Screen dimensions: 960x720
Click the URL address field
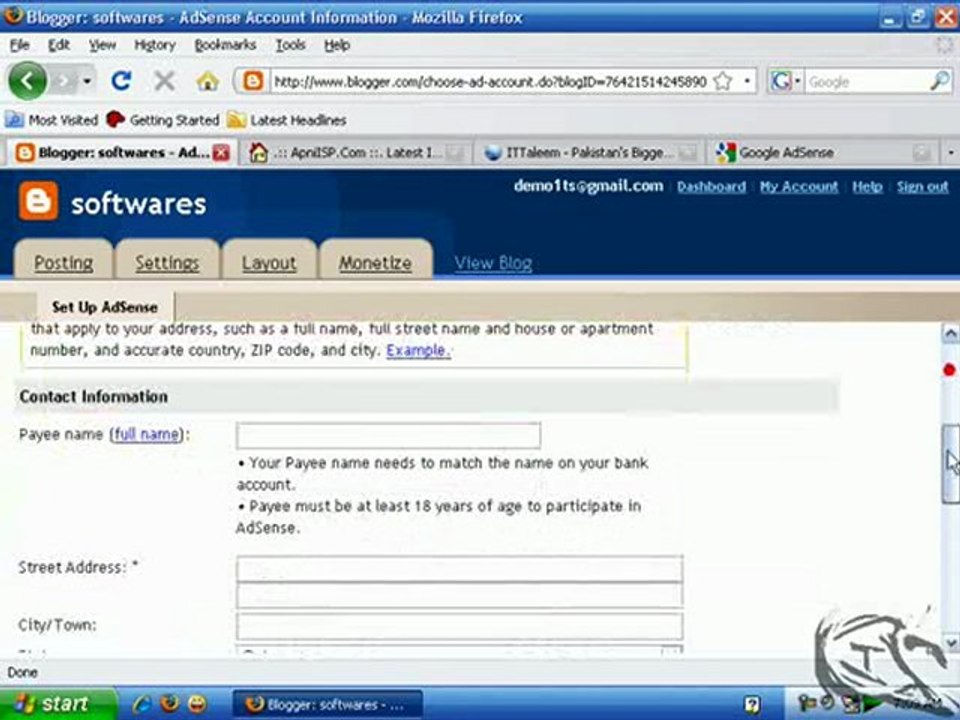click(490, 81)
